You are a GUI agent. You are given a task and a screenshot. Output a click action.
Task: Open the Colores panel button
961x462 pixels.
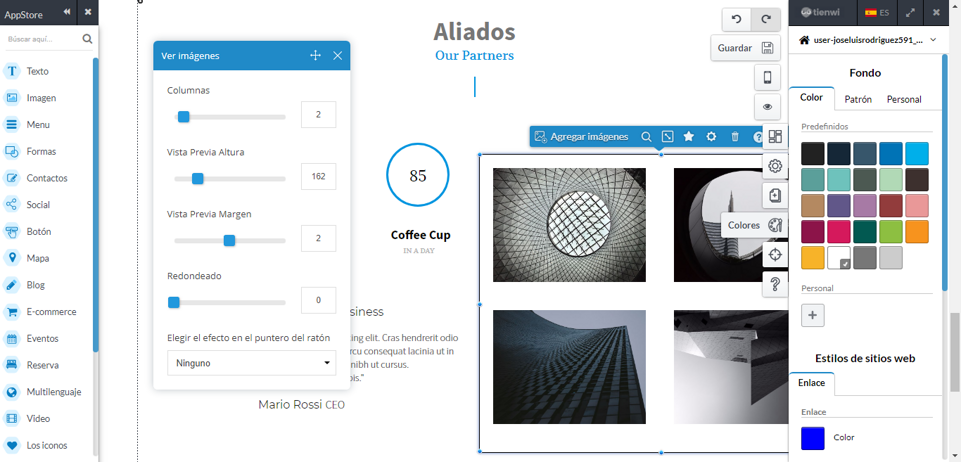(x=754, y=225)
